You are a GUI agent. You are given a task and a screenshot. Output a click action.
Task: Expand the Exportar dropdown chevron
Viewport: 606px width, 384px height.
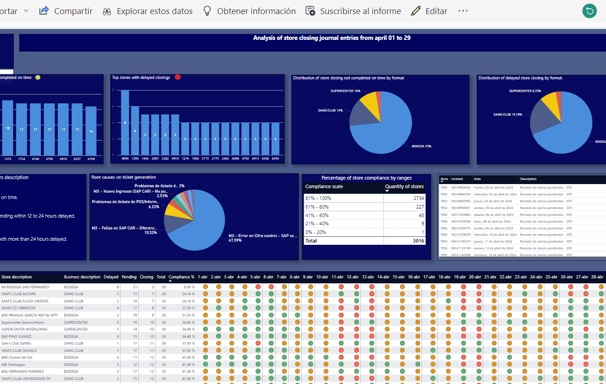click(x=26, y=11)
